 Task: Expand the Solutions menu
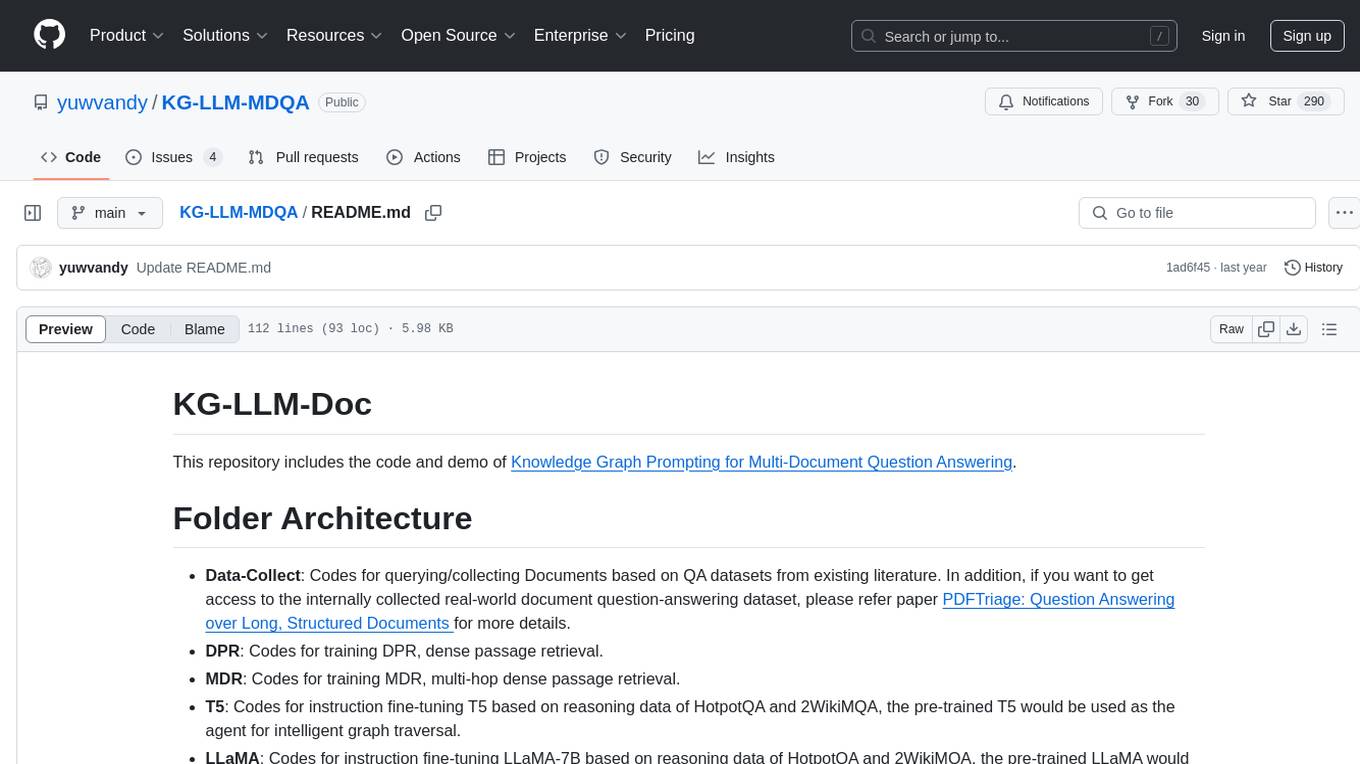(x=225, y=35)
